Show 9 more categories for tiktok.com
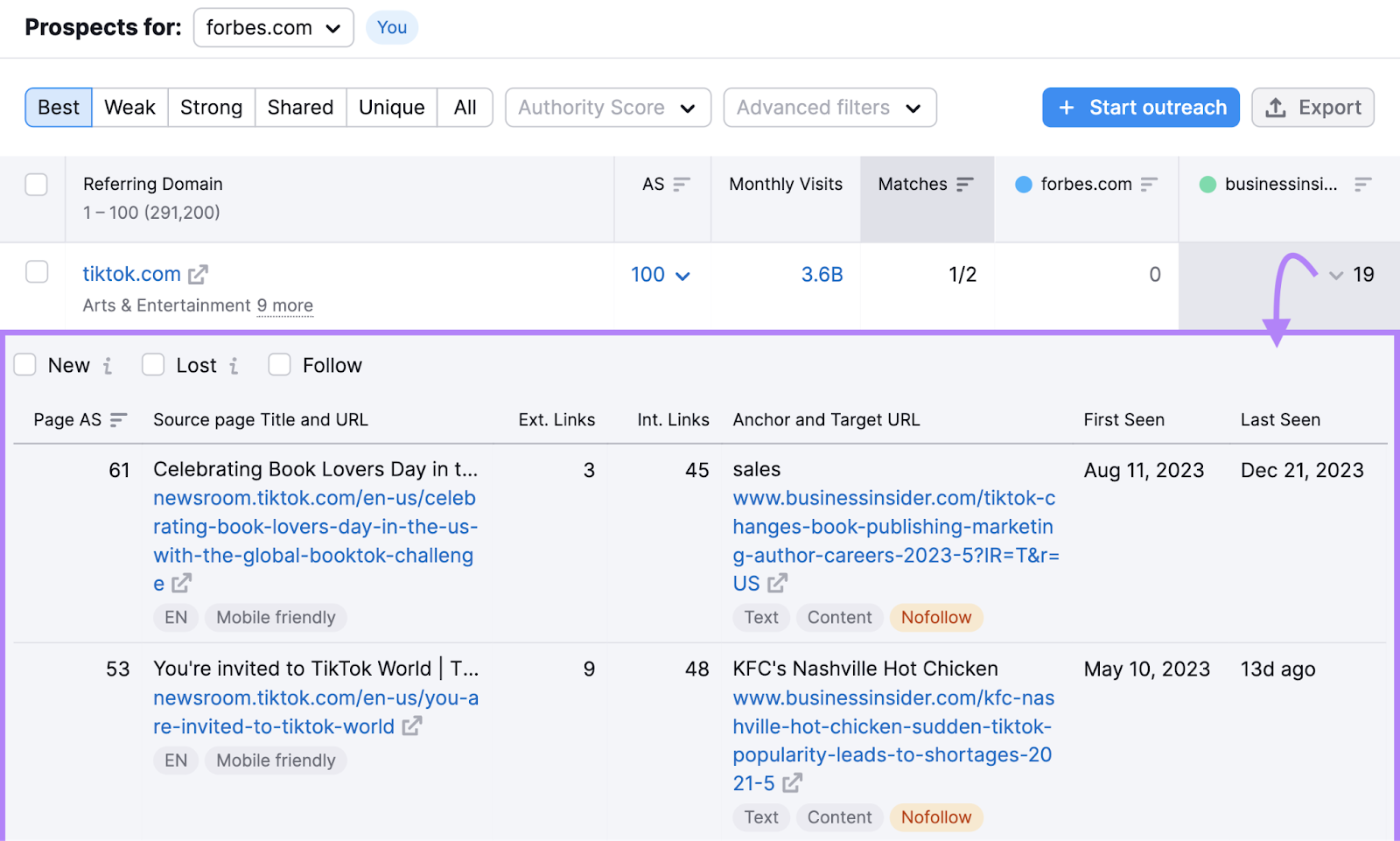Screen dimensions: 1400x841 pos(284,305)
